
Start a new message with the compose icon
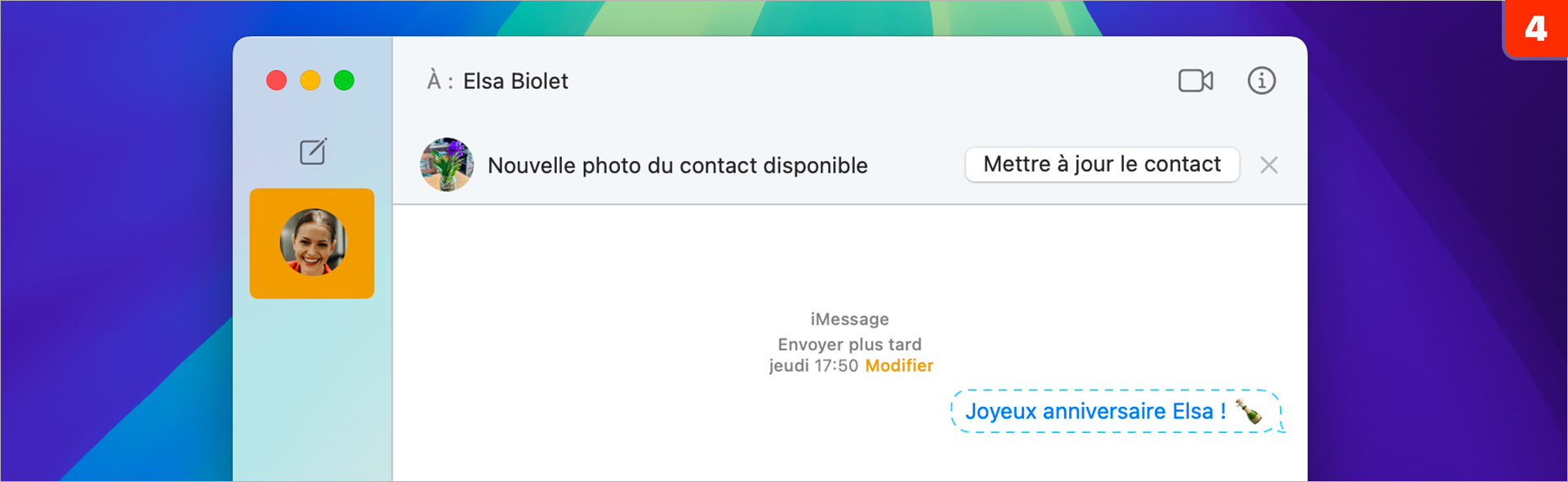[x=313, y=153]
